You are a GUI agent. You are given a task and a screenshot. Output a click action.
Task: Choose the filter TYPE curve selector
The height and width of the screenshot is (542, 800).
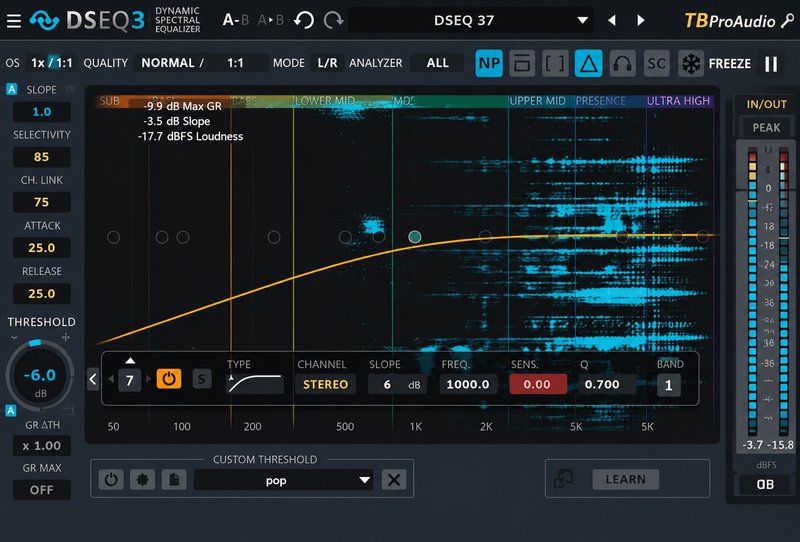click(x=255, y=384)
